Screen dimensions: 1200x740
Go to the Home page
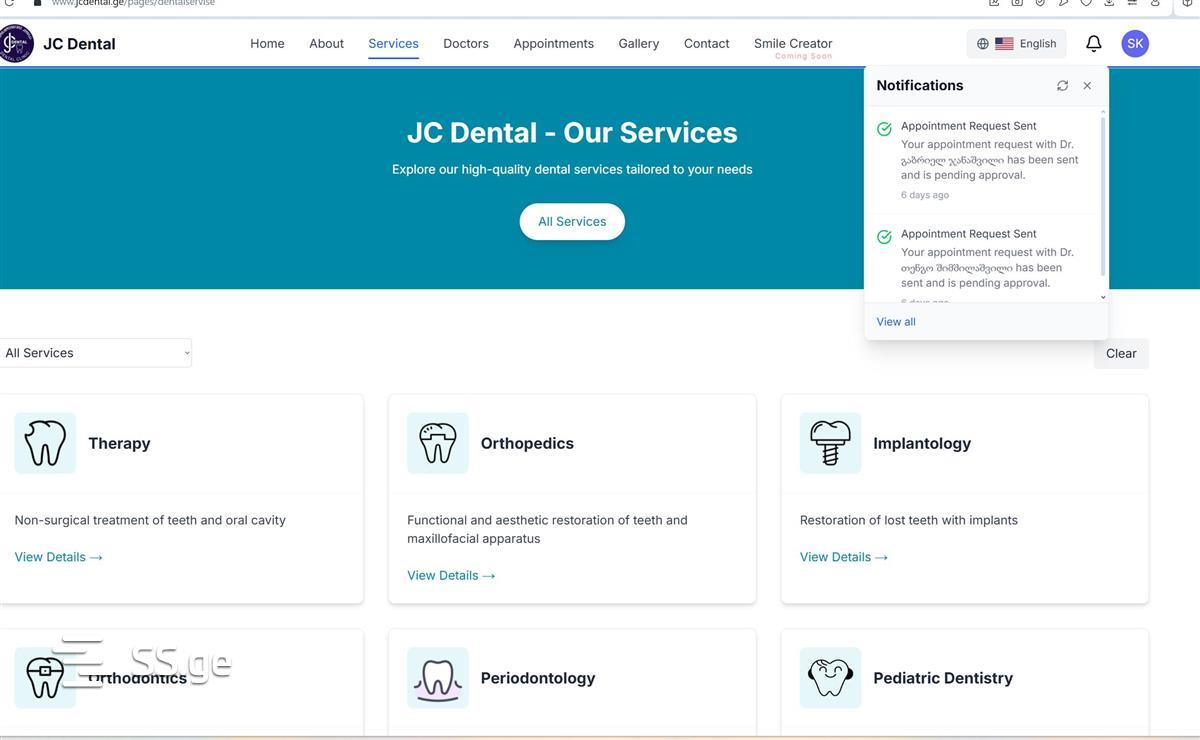pyautogui.click(x=267, y=44)
